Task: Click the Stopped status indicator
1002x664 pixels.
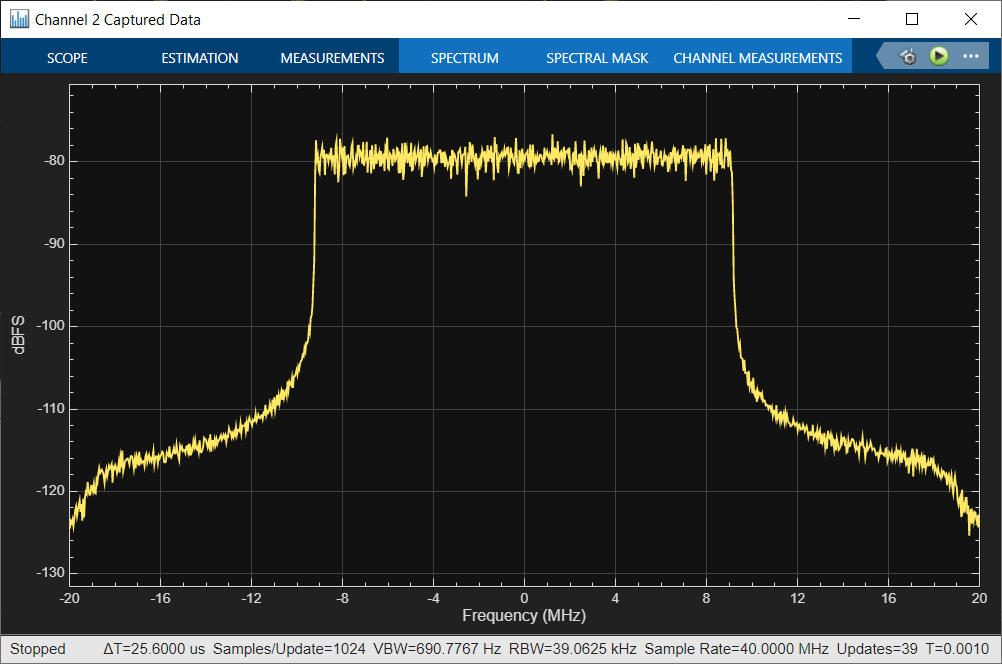Action: click(37, 649)
